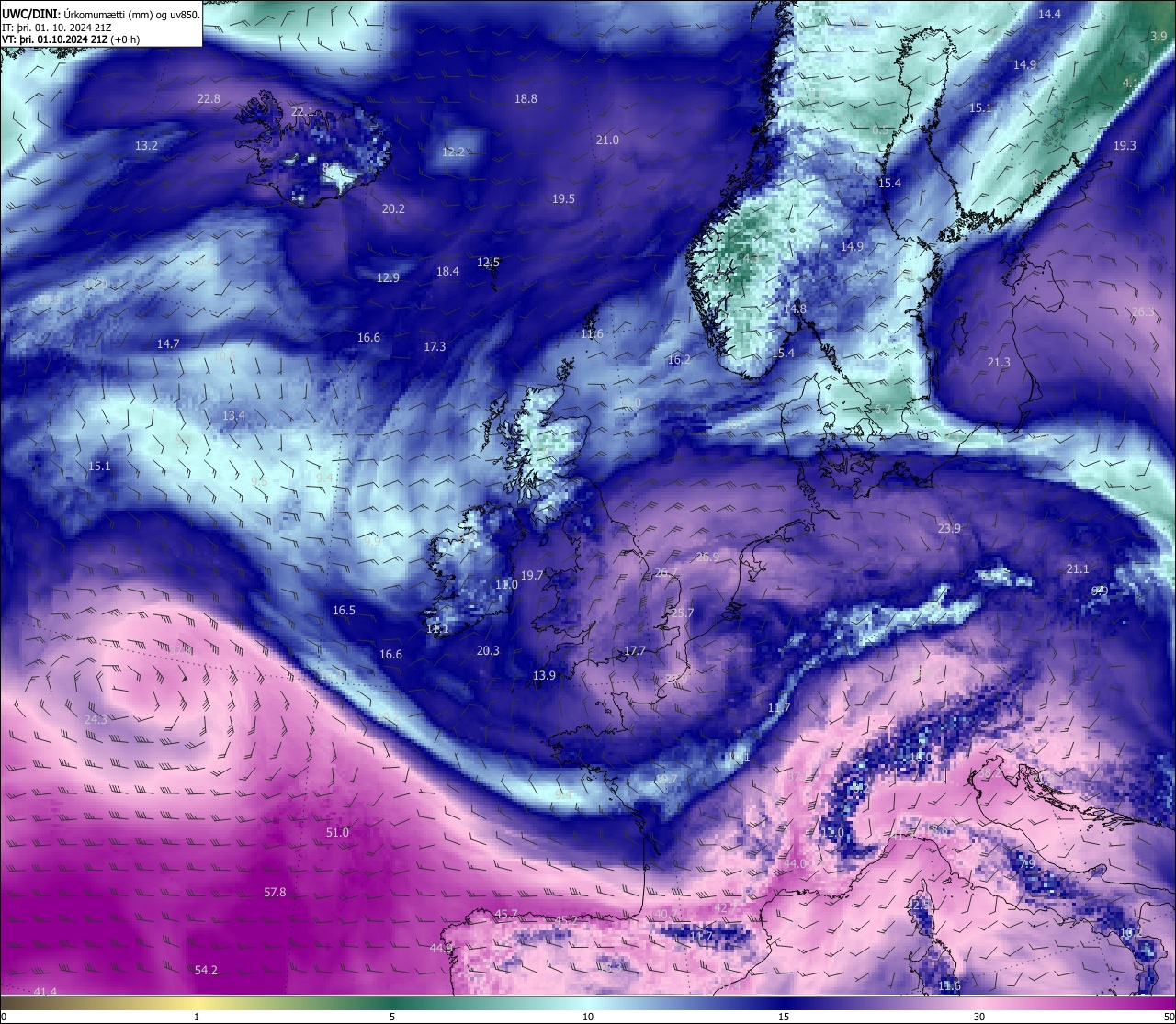
Task: Click the 51.0 value label
Action: click(337, 832)
